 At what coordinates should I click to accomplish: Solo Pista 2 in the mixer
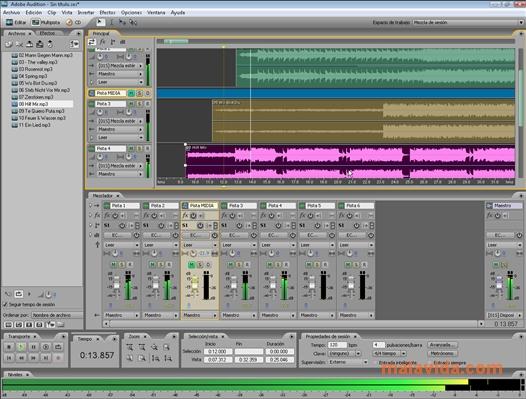(x=161, y=265)
